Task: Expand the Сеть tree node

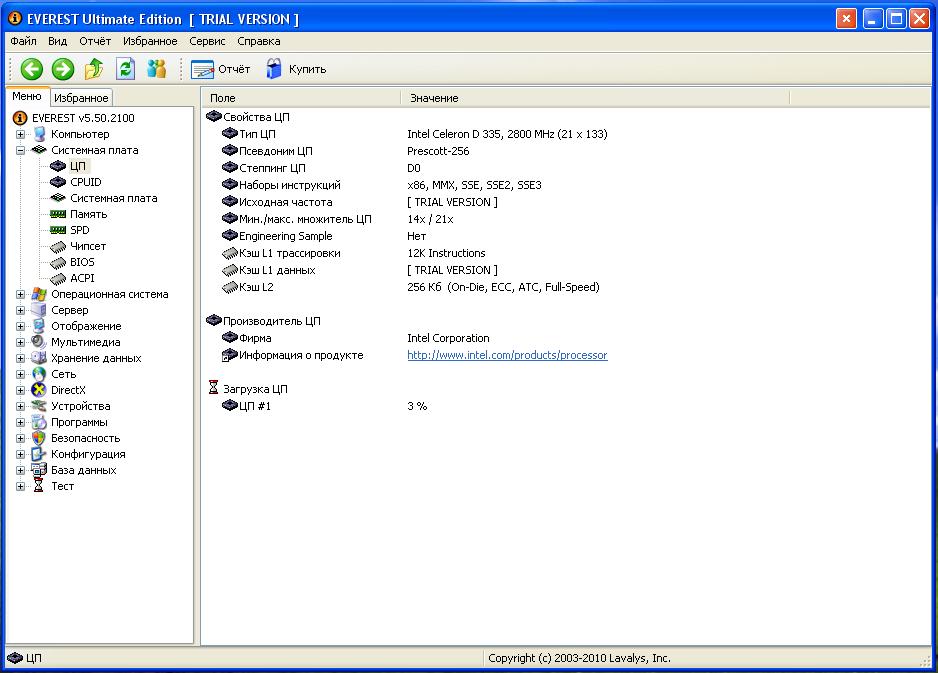Action: [x=20, y=374]
